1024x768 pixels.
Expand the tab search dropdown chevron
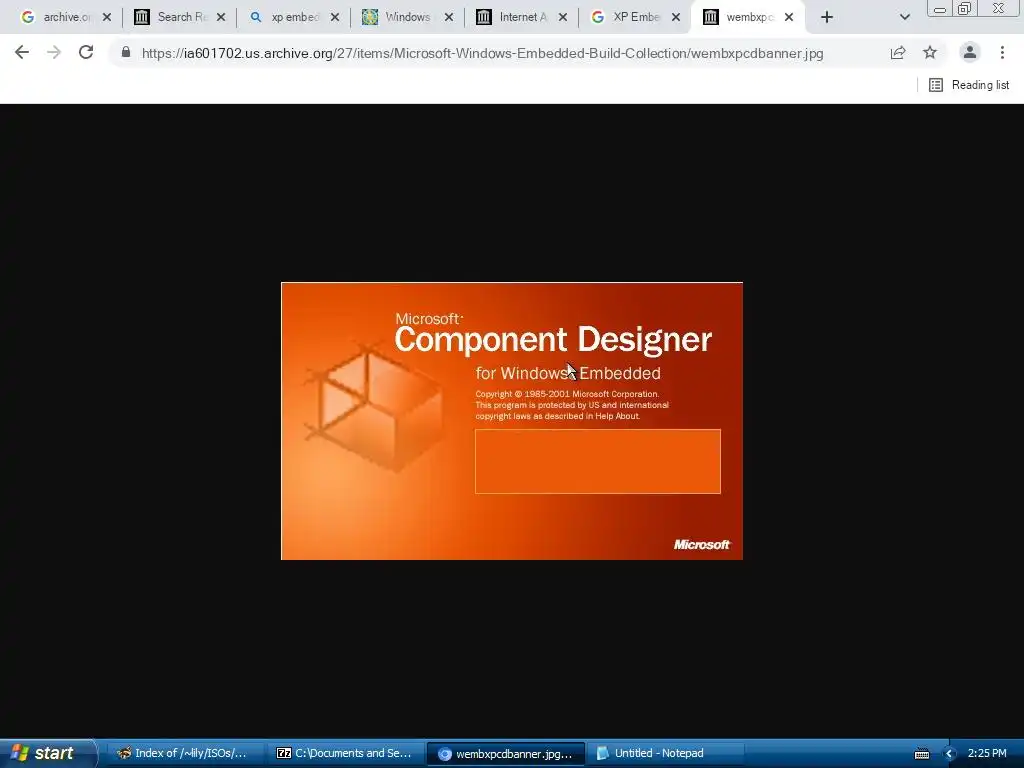(x=904, y=18)
